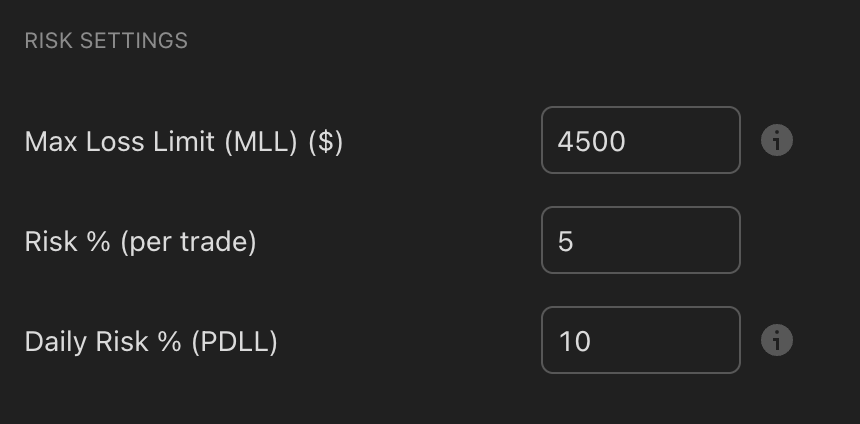Get help on the PDLL setting
The image size is (860, 424).
[x=777, y=341]
